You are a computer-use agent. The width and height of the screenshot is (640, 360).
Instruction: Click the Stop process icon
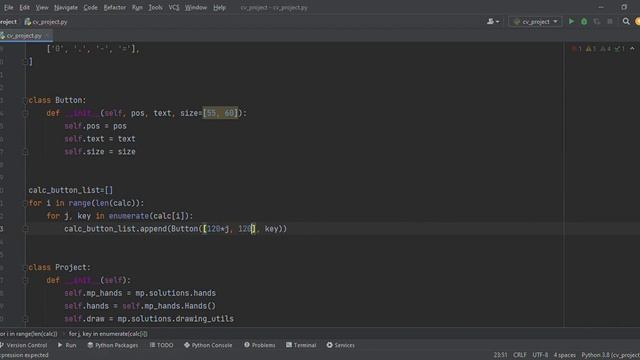pos(610,22)
